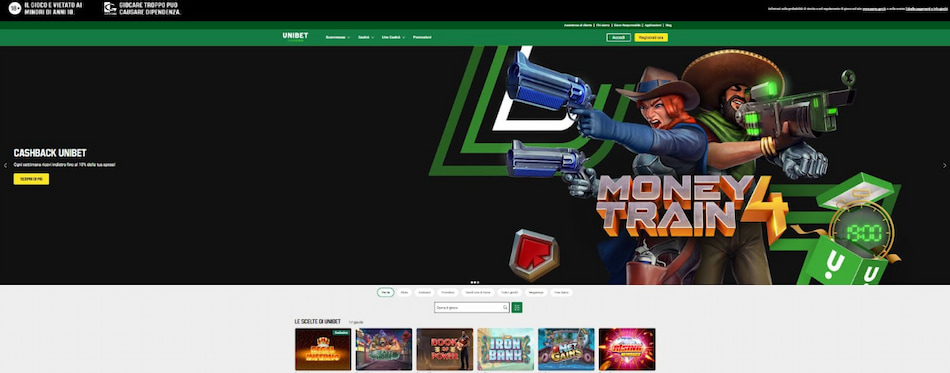Open Assistenza al cliente link

(577, 25)
